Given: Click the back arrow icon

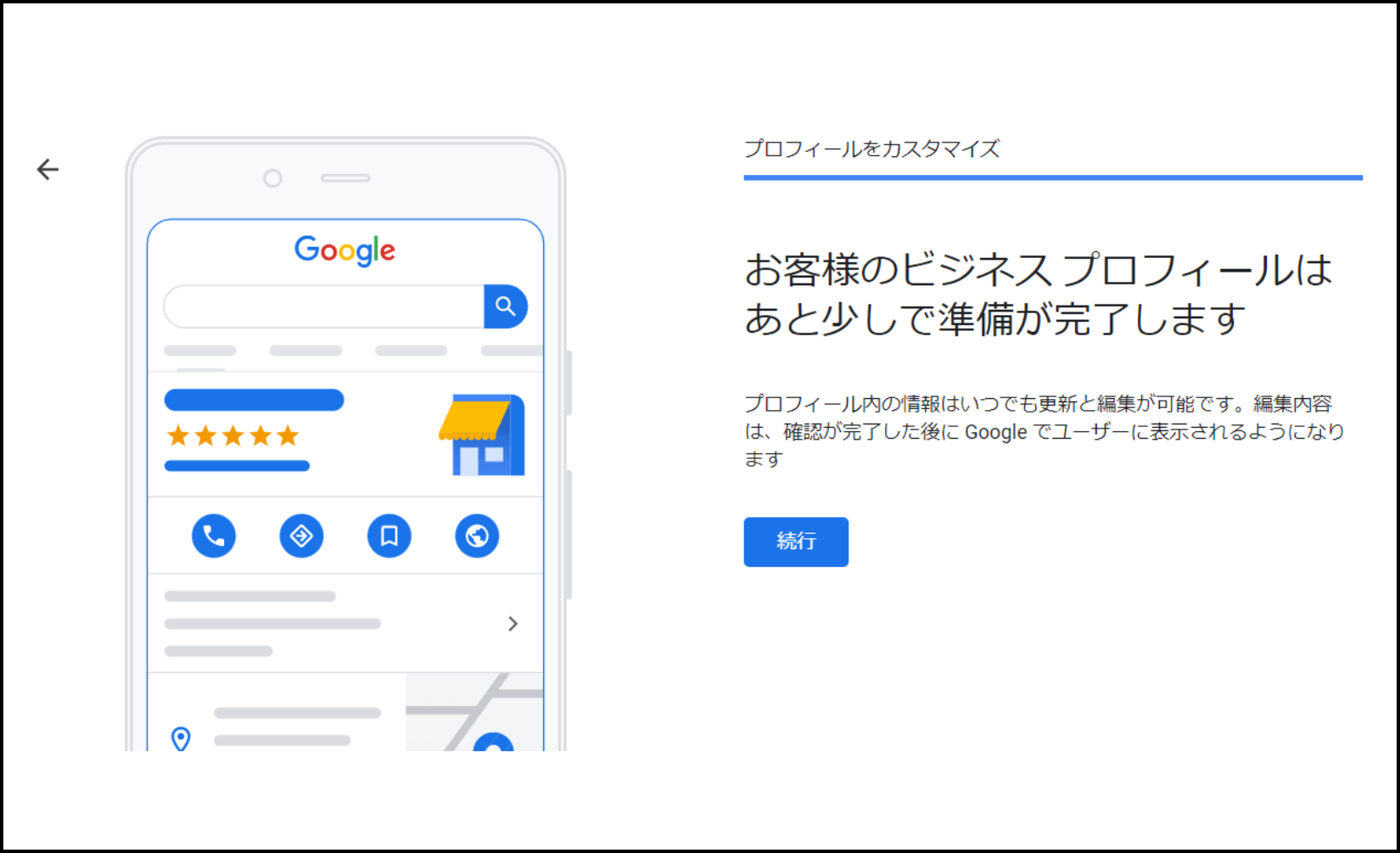Looking at the screenshot, I should pyautogui.click(x=48, y=170).
